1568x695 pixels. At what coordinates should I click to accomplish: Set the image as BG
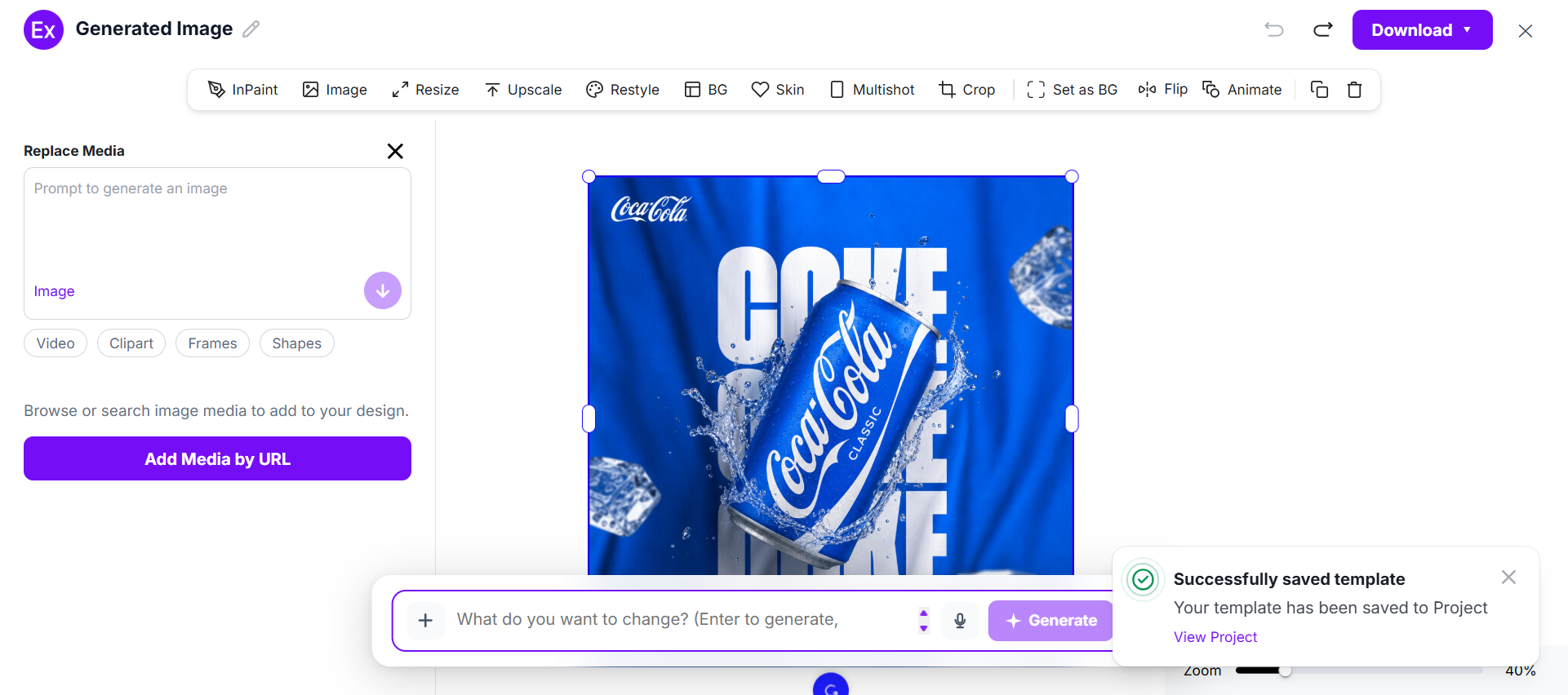pos(1073,90)
